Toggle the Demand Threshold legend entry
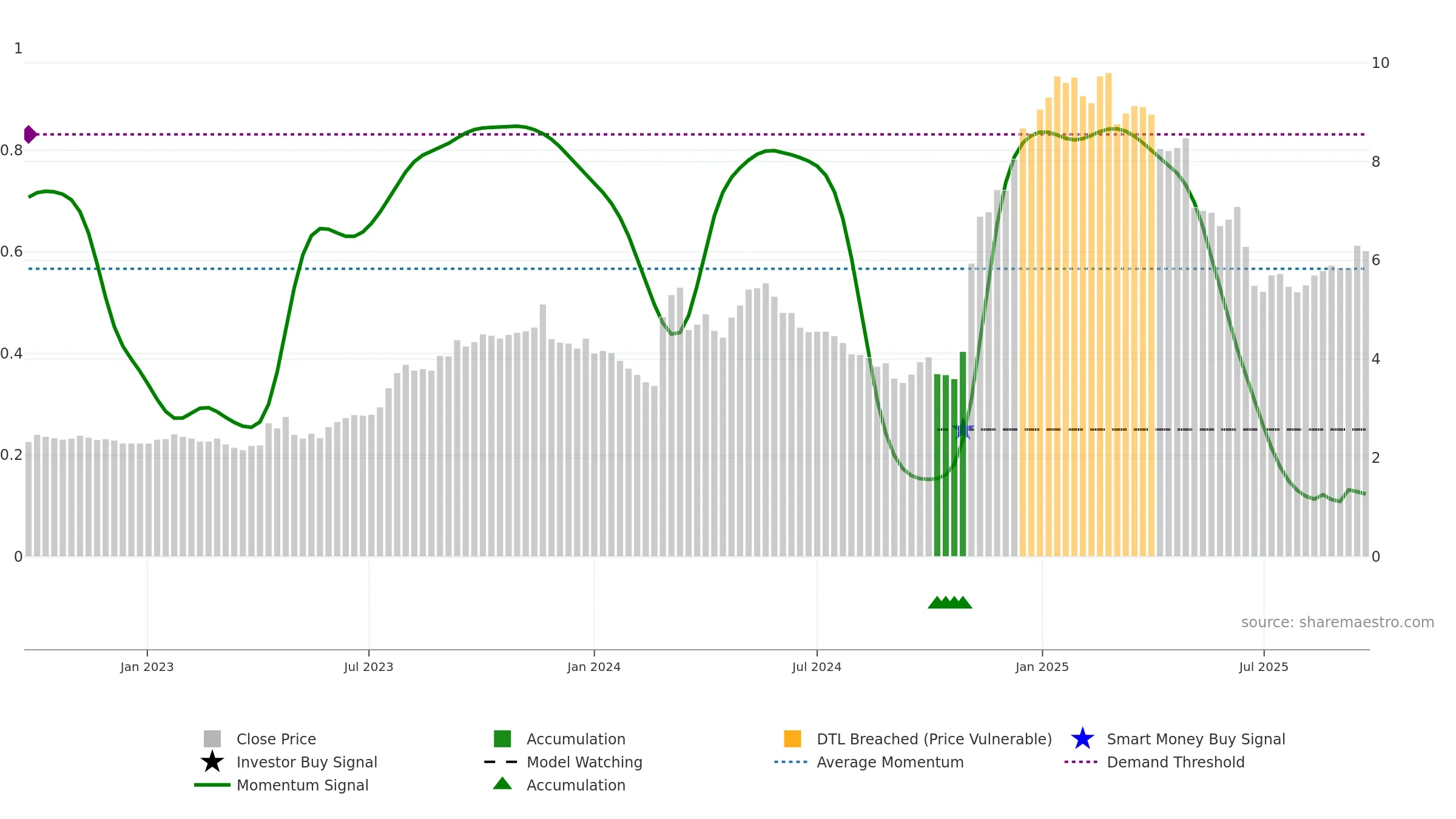 [1175, 761]
